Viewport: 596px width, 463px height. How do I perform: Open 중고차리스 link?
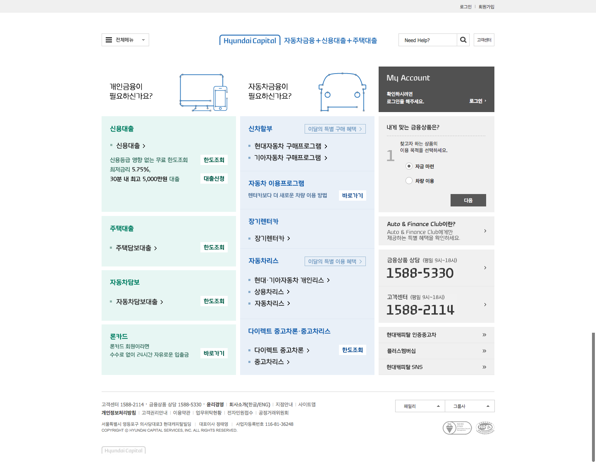point(272,362)
